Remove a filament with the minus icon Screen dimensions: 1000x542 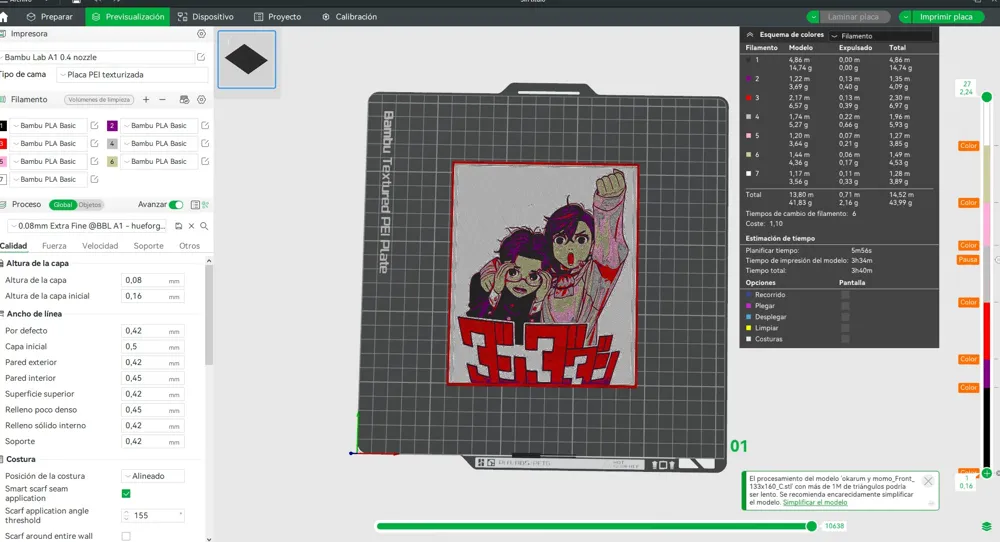(163, 100)
